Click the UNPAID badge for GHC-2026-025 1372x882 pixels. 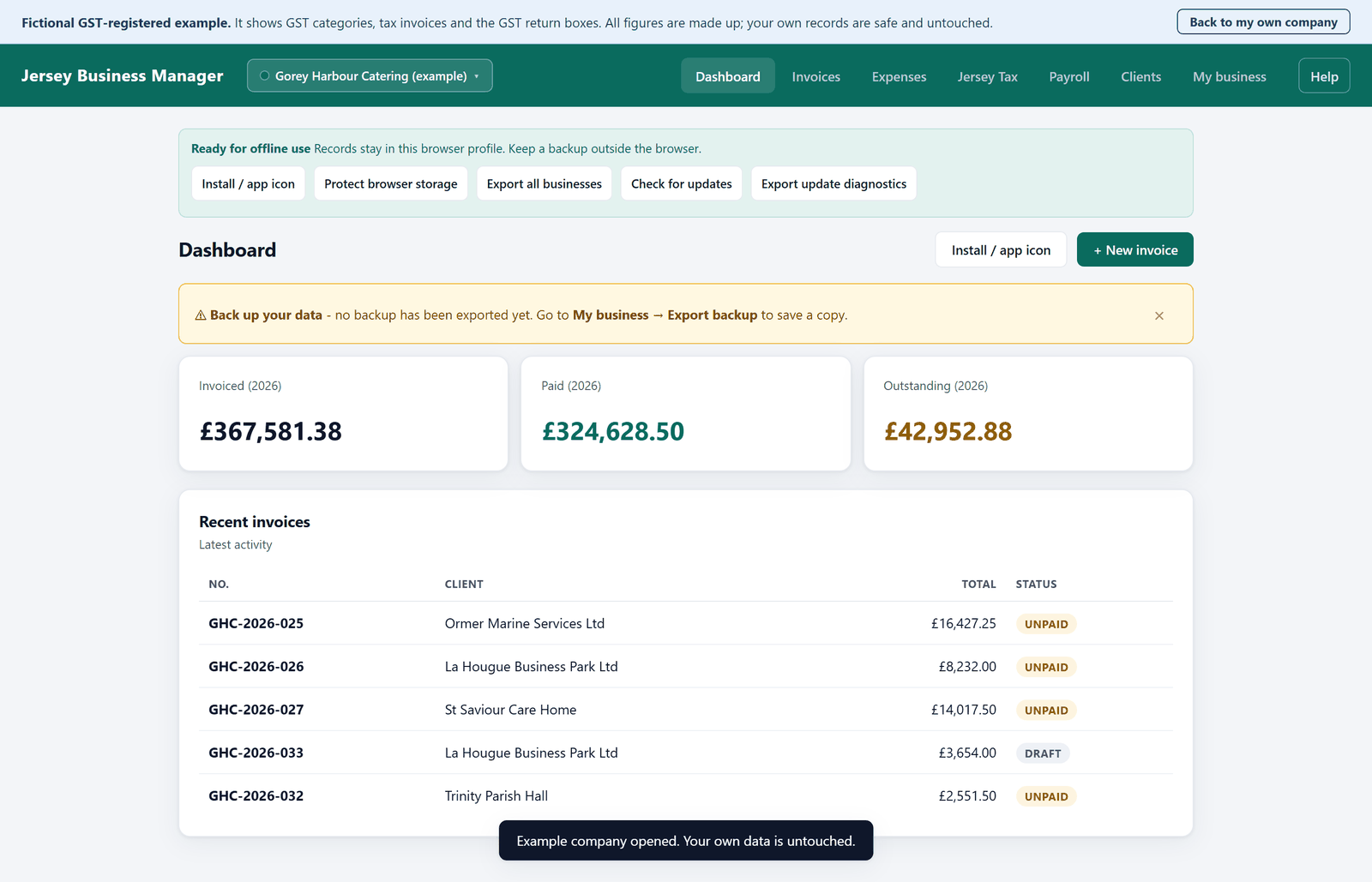click(x=1046, y=624)
